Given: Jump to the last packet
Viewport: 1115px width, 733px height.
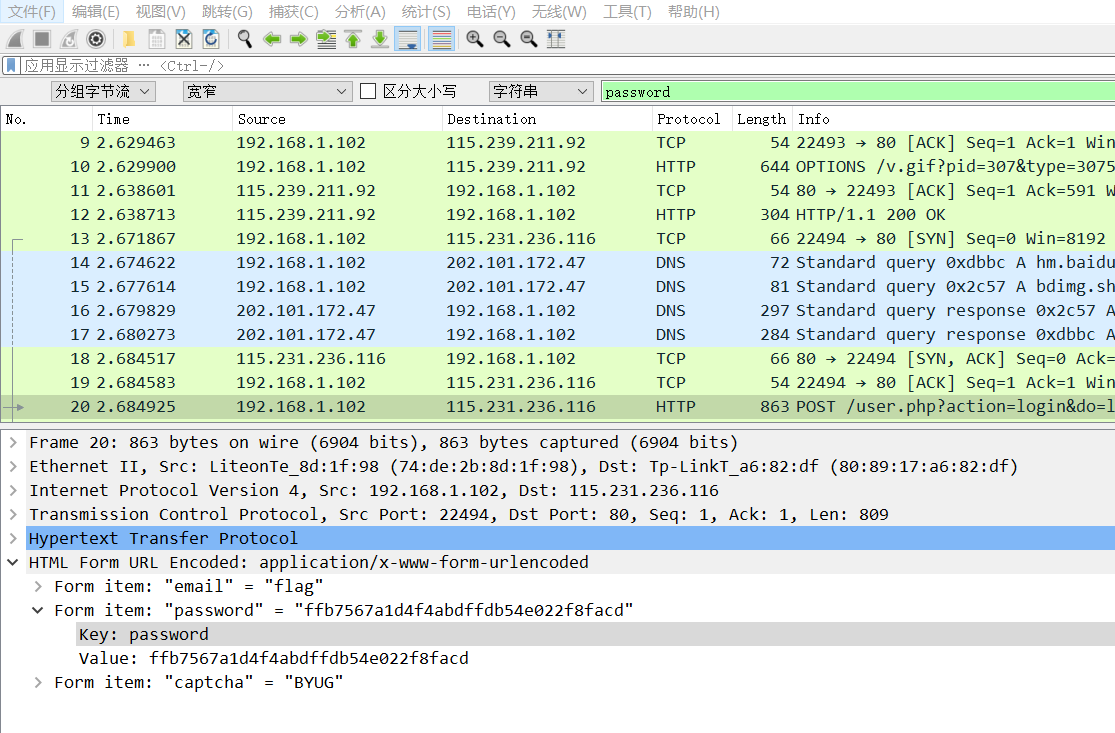Looking at the screenshot, I should coord(380,38).
